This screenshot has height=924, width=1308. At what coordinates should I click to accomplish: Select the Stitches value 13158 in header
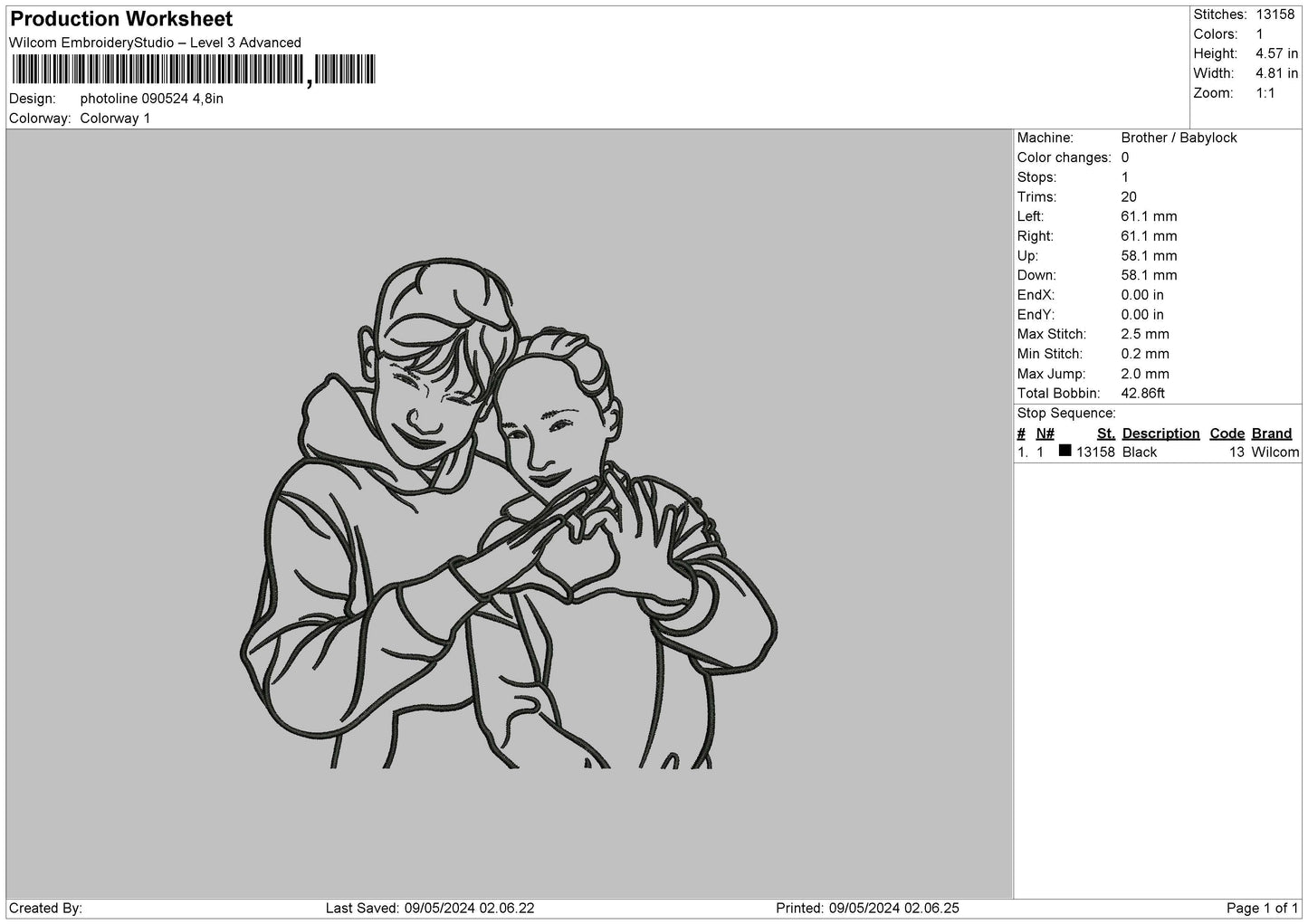(x=1275, y=14)
